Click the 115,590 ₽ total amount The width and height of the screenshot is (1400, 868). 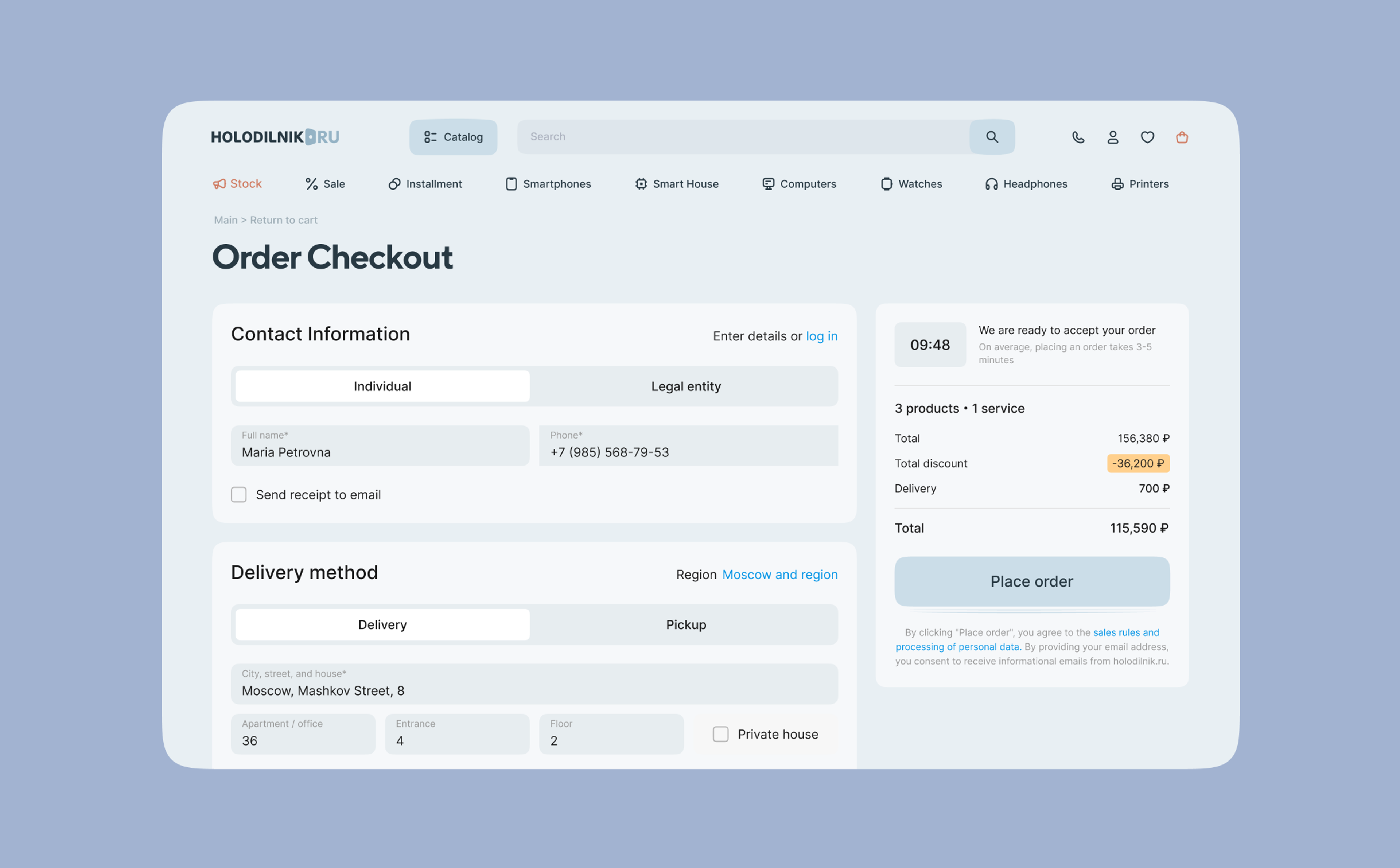point(1139,528)
